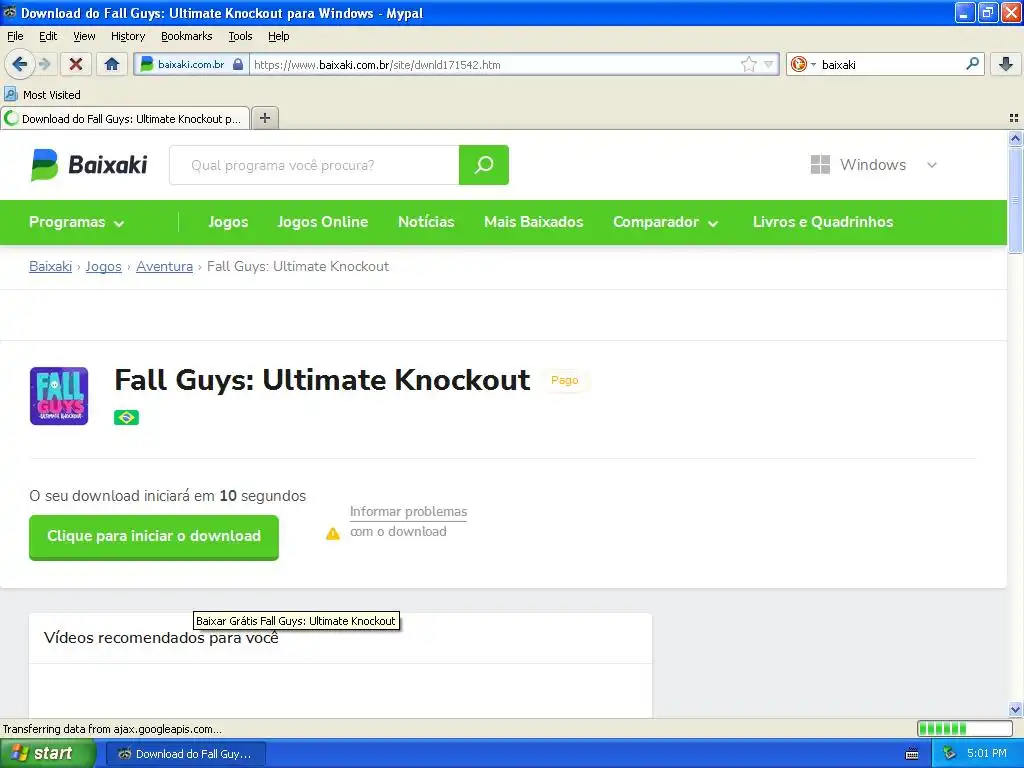1024x768 pixels.
Task: Open the History menu
Action: click(x=127, y=36)
